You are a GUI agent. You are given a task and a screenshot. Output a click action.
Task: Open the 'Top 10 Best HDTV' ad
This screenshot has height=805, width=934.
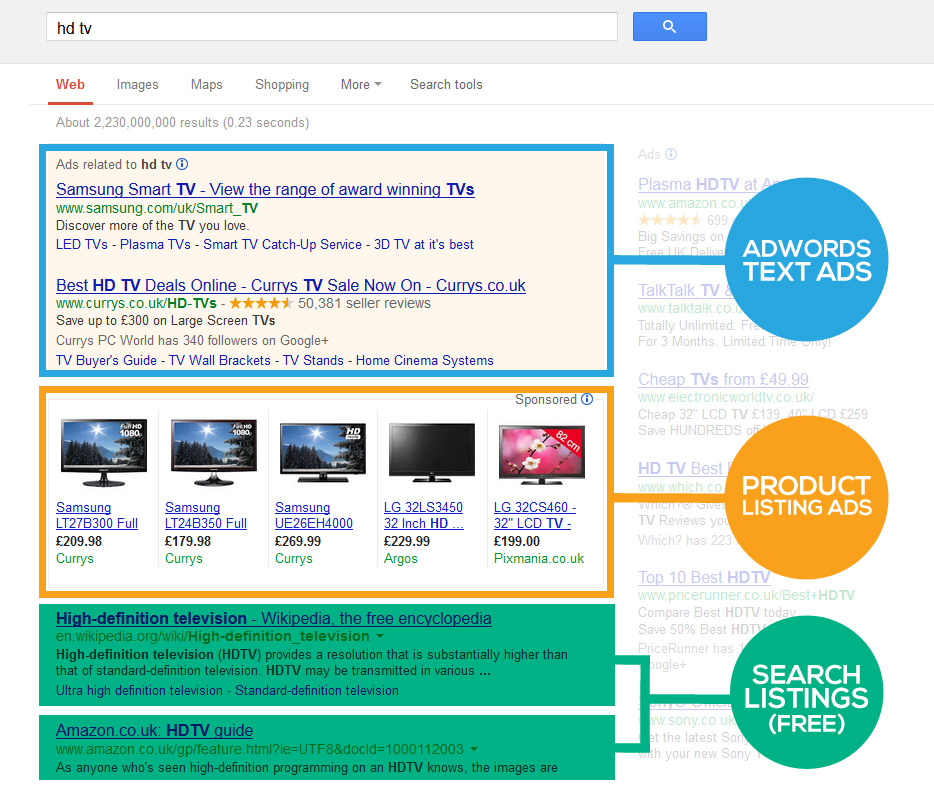pyautogui.click(x=703, y=577)
